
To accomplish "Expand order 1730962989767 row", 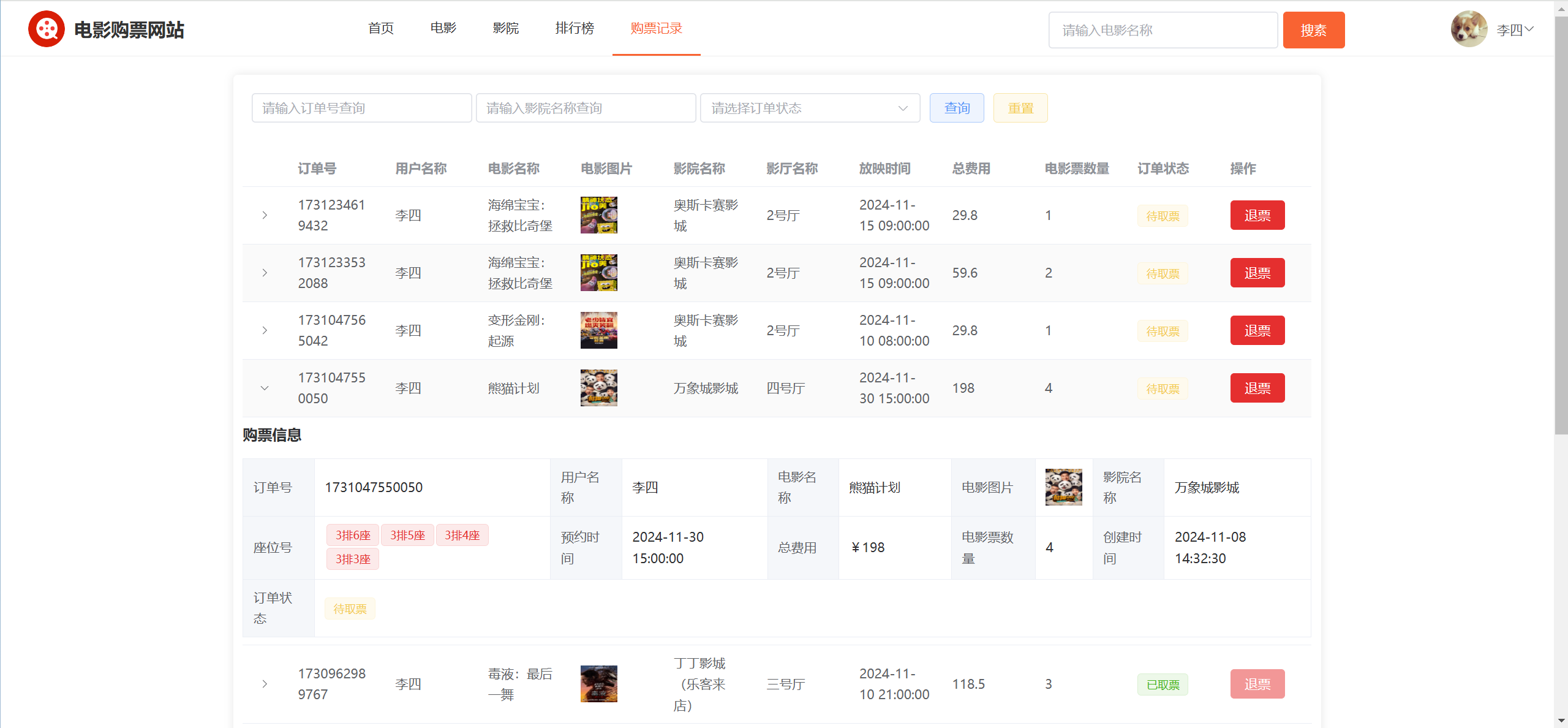I will (265, 684).
